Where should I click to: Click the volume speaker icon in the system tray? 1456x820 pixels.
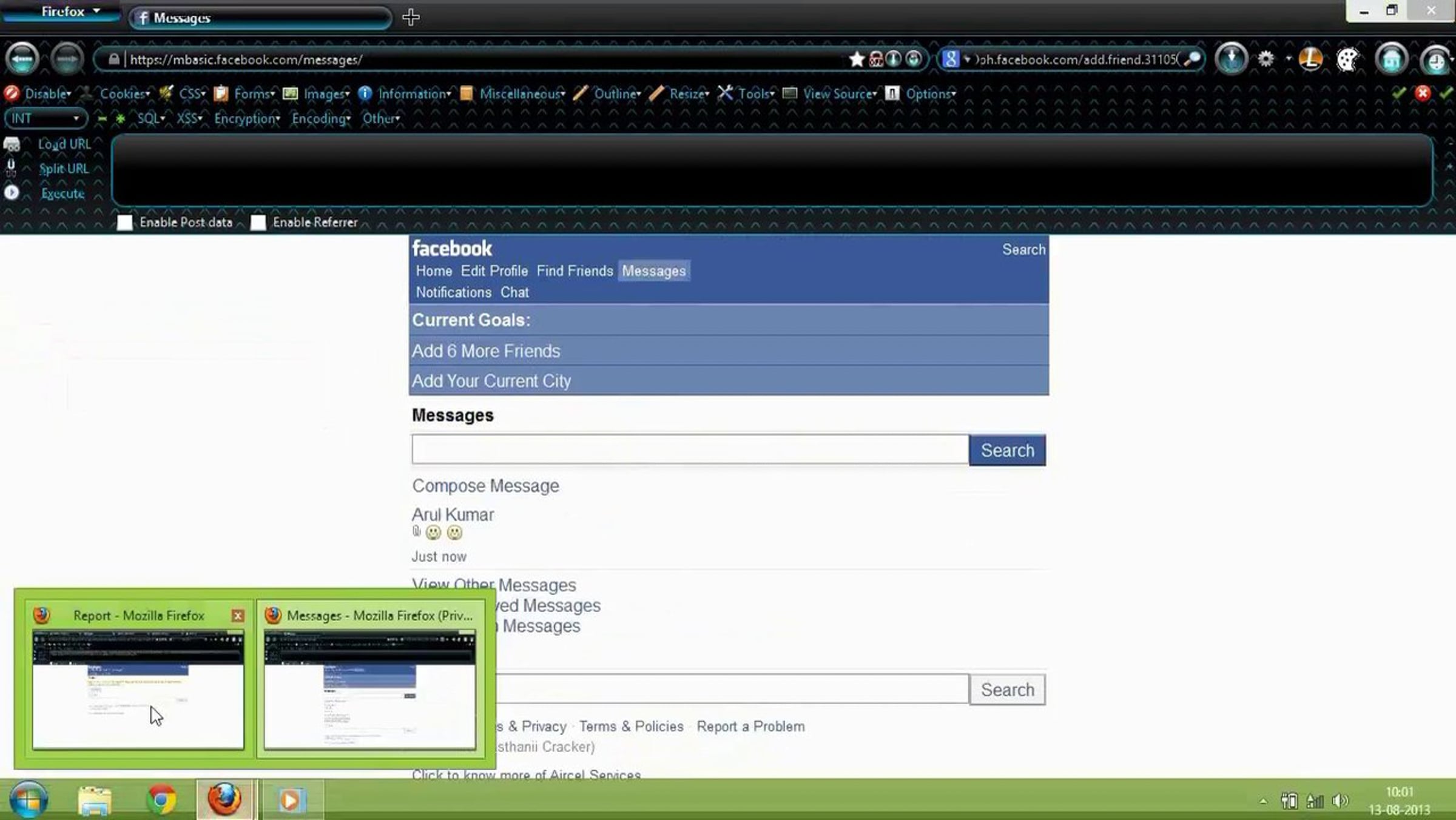click(x=1340, y=801)
